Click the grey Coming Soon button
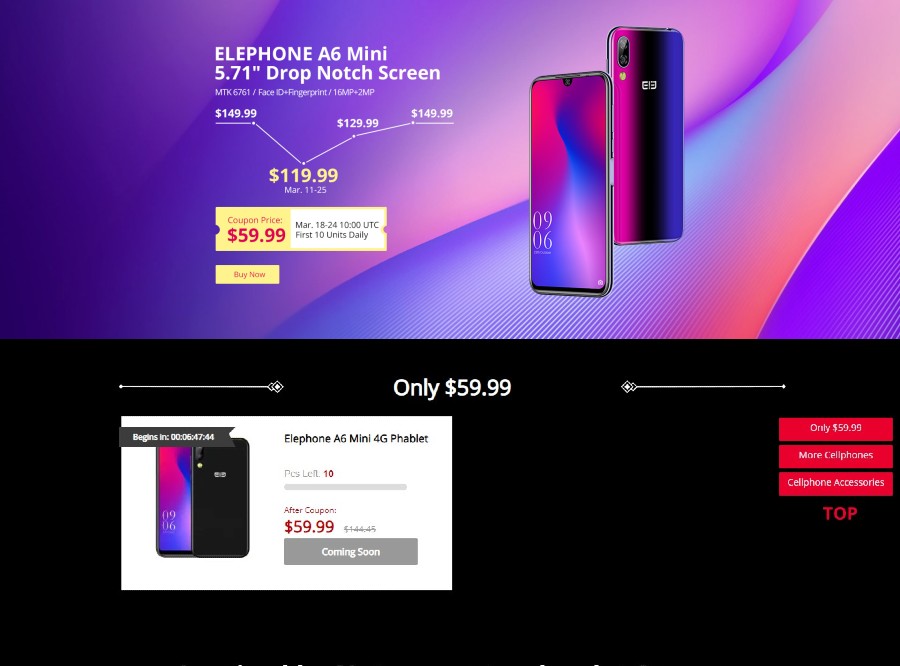Image resolution: width=900 pixels, height=666 pixels. click(x=351, y=552)
